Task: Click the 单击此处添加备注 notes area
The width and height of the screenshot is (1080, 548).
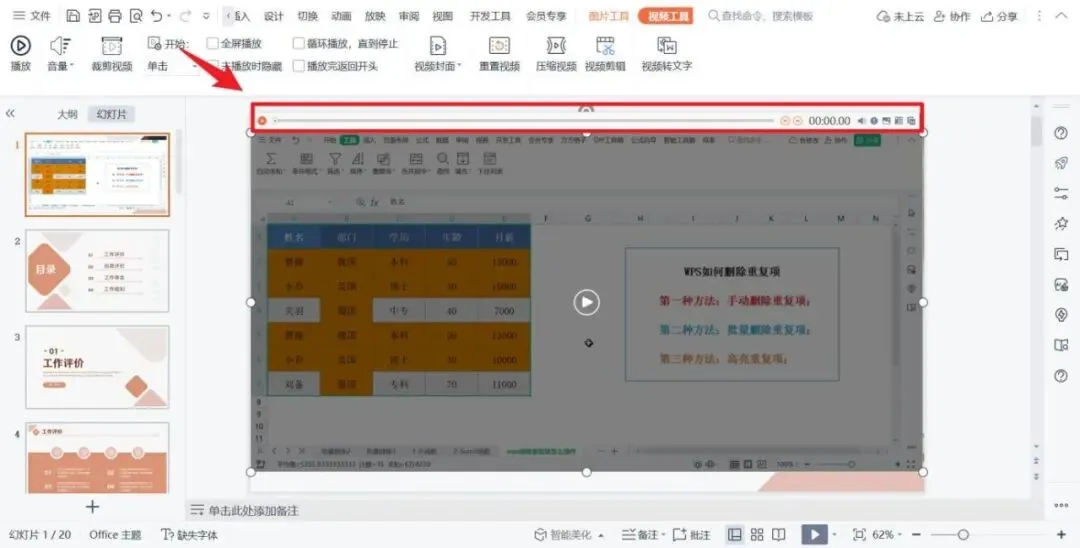Action: tap(253, 511)
